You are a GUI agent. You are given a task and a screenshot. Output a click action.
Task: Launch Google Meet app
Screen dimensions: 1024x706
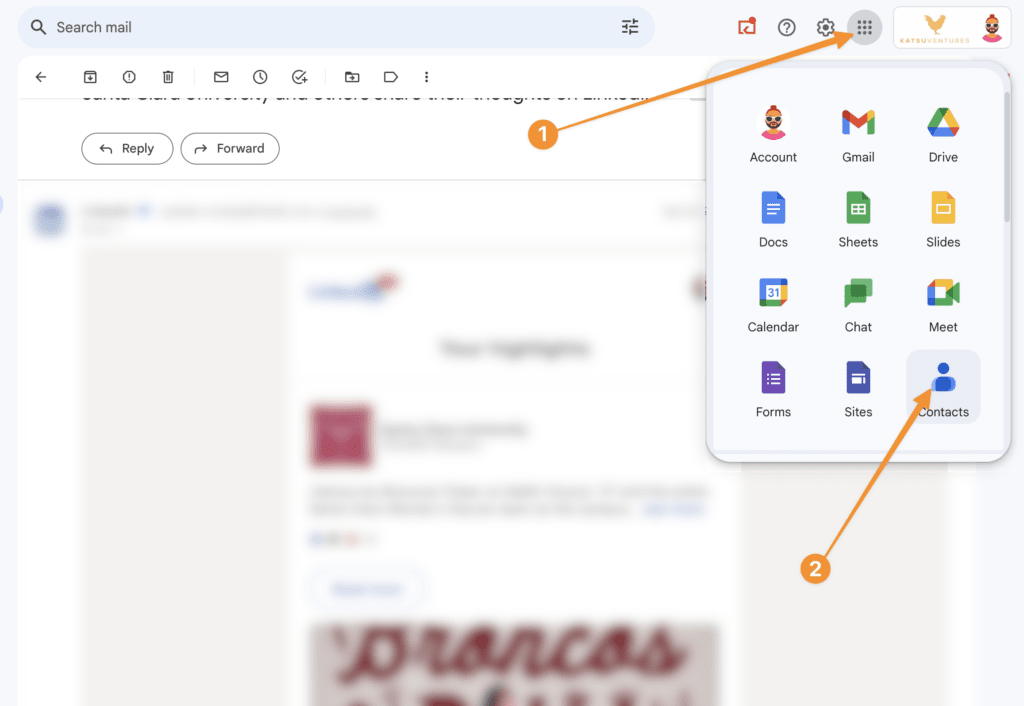943,304
